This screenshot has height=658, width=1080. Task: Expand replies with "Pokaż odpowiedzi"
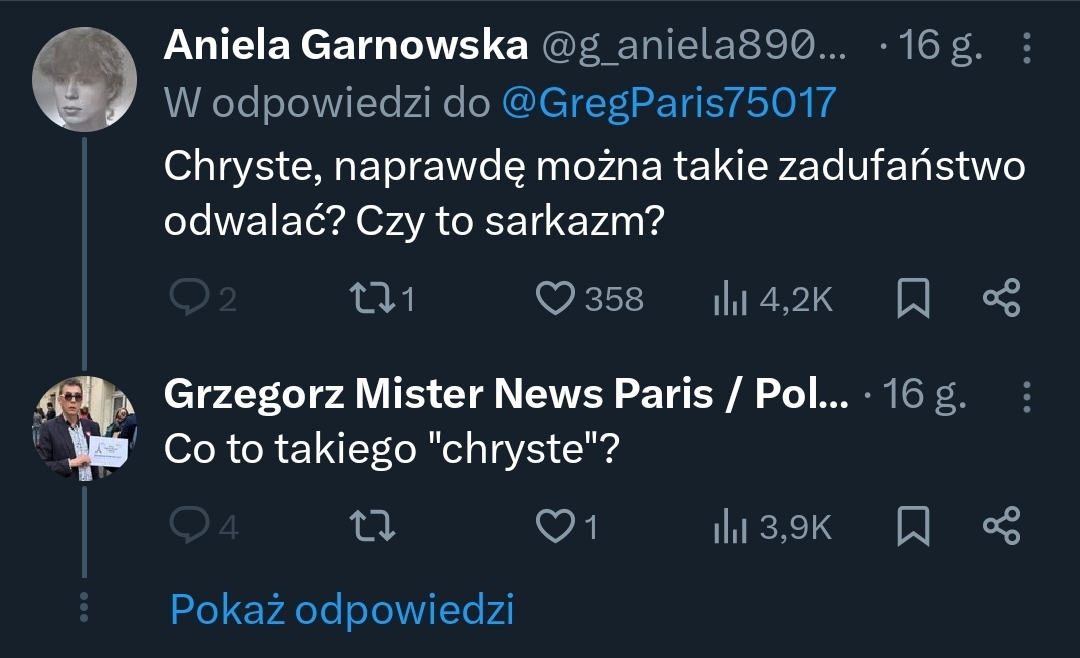[x=342, y=609]
